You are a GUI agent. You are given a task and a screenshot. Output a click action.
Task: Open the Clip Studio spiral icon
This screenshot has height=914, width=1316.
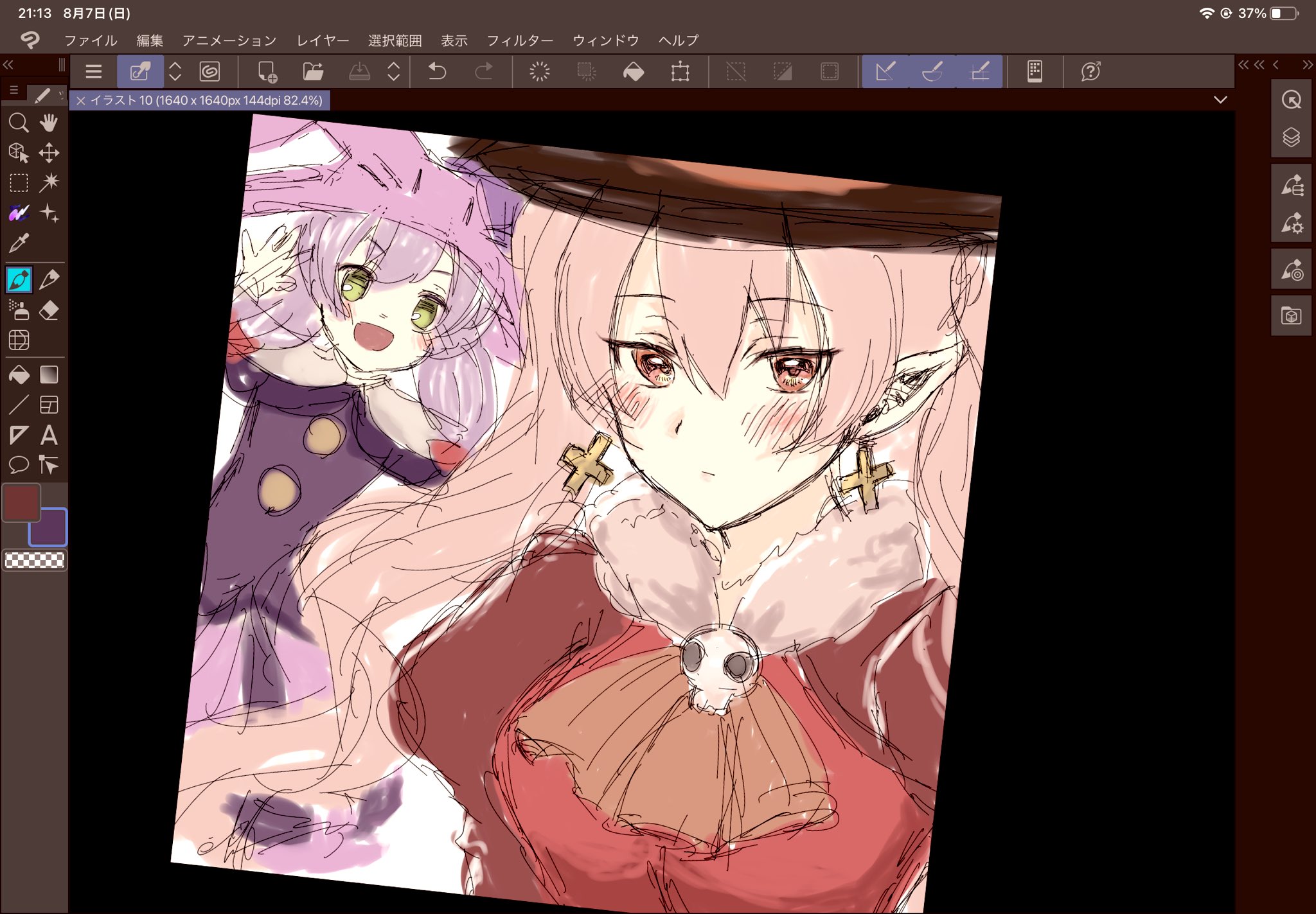pyautogui.click(x=209, y=71)
